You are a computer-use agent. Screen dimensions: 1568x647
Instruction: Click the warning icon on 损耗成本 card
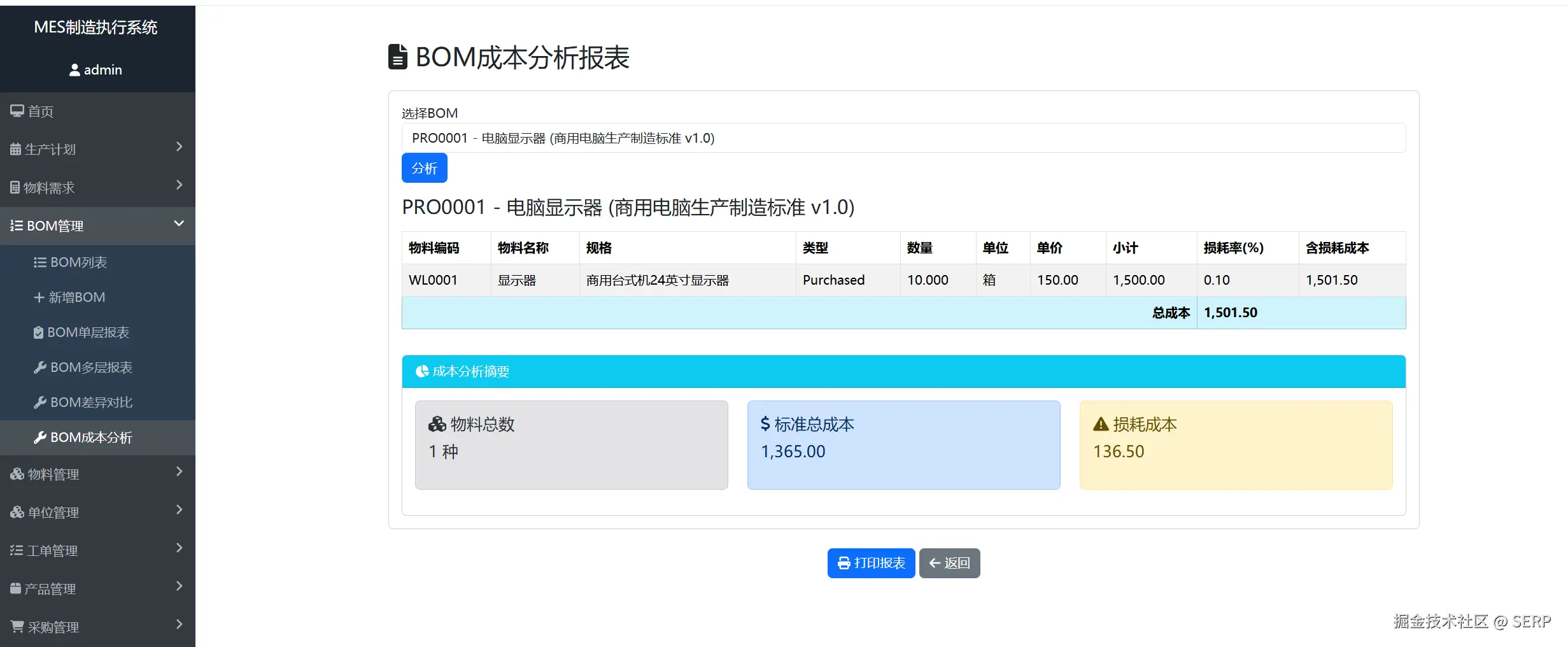[1101, 424]
